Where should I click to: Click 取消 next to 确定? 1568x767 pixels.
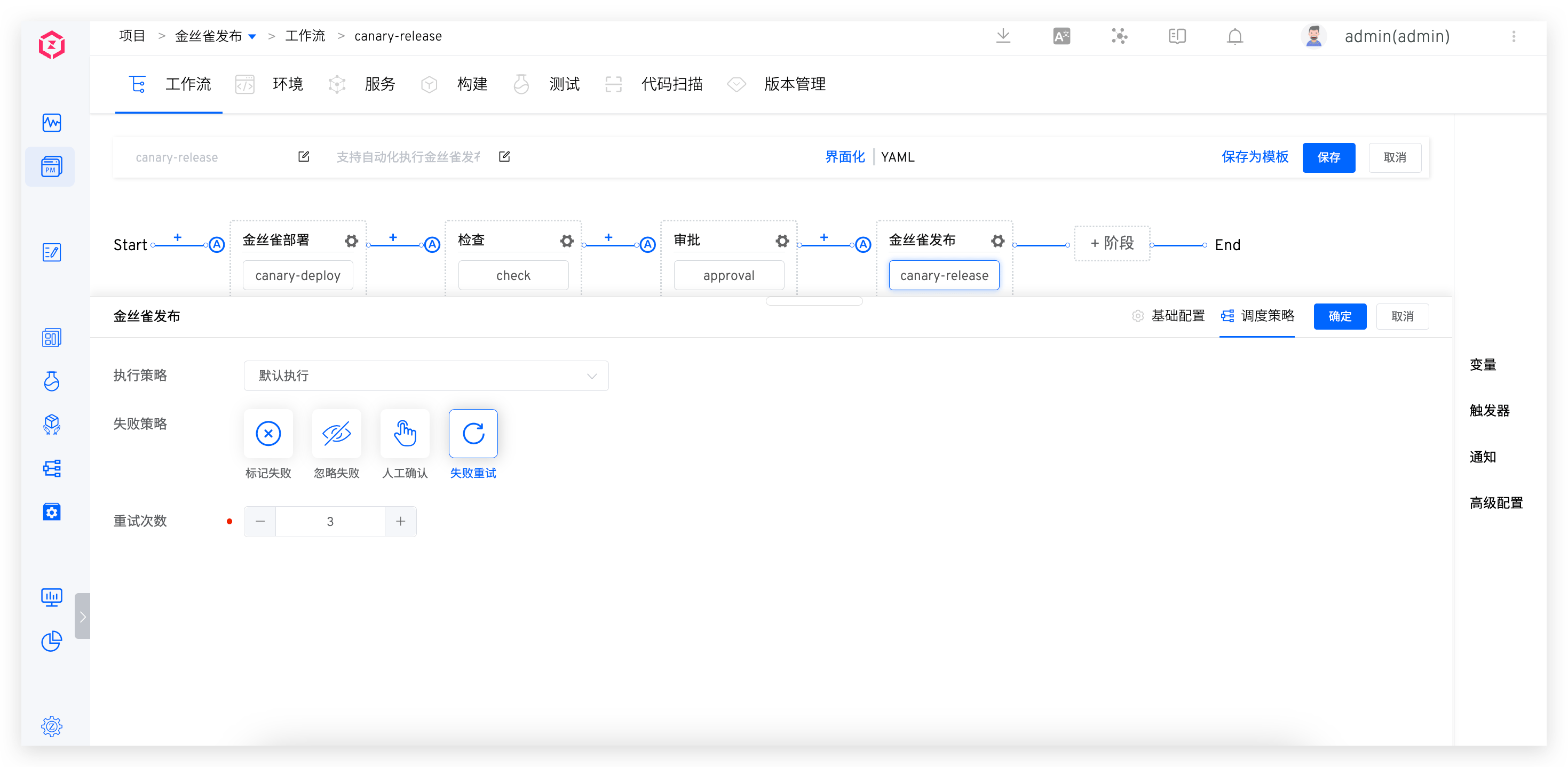pos(1403,316)
